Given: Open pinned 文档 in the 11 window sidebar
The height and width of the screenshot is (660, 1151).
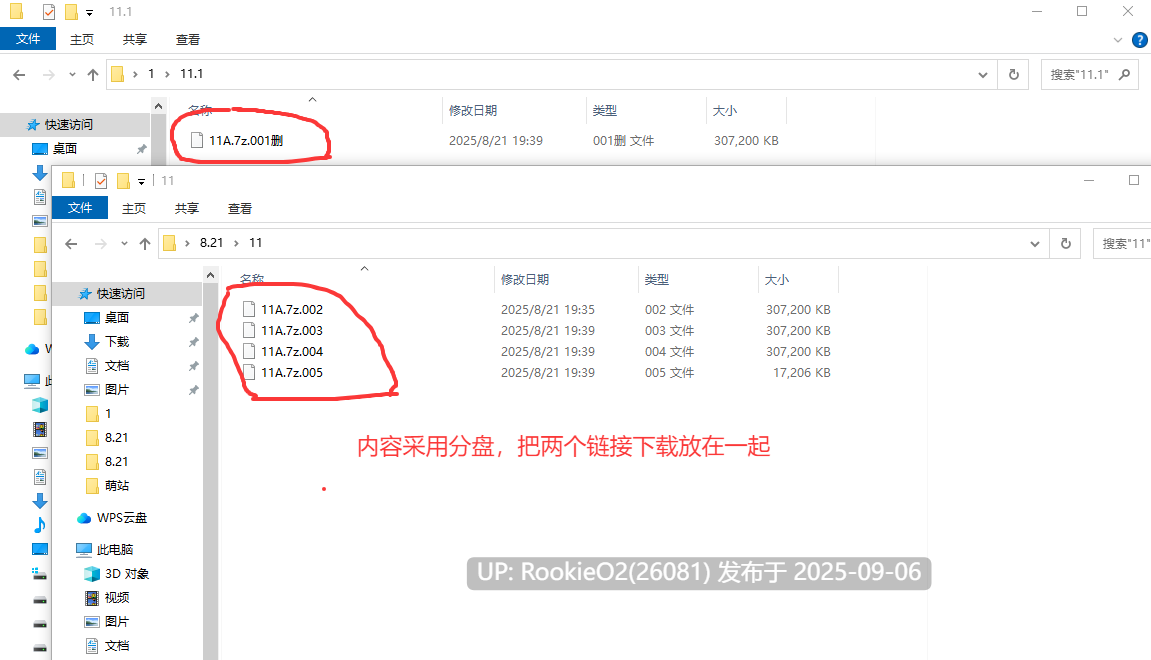Looking at the screenshot, I should 117,366.
